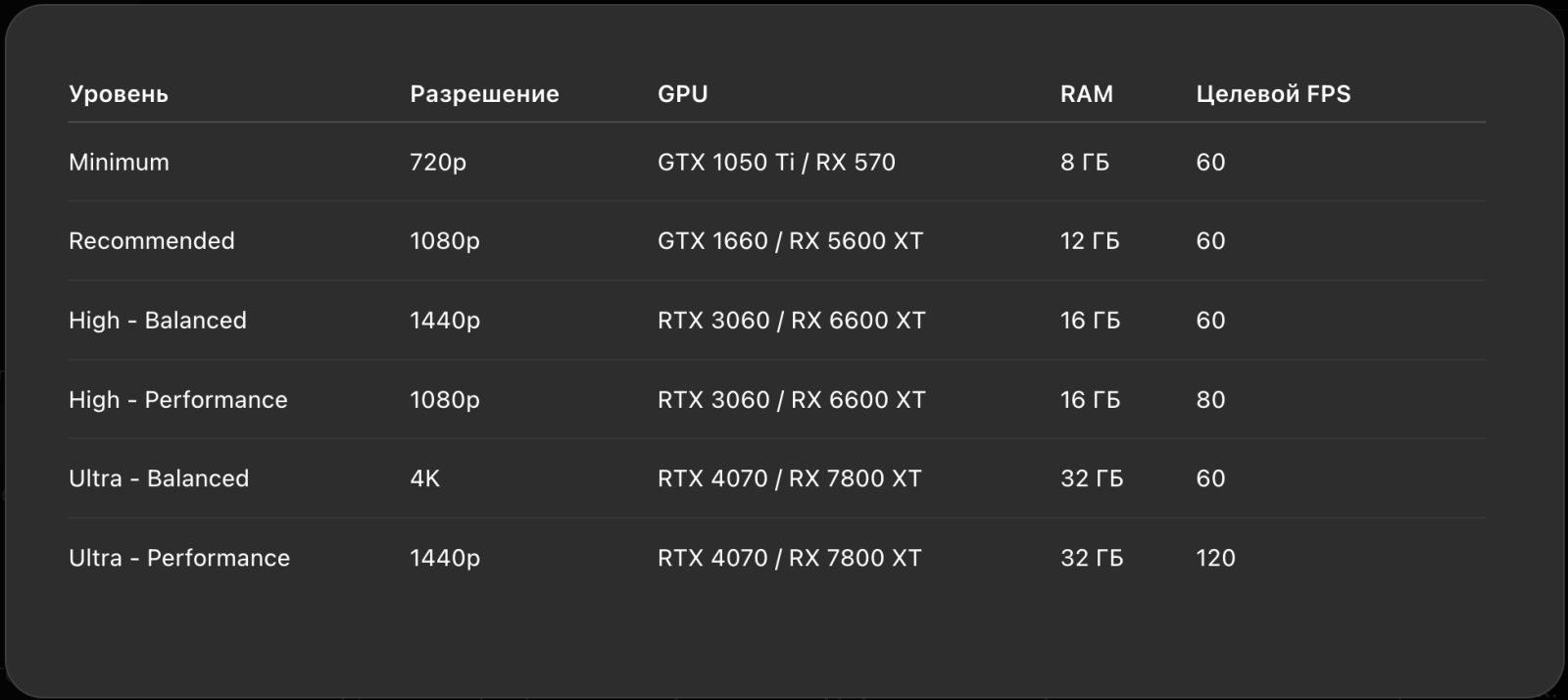The image size is (1568, 700).
Task: Select the Recommended level cell
Action: pos(152,241)
